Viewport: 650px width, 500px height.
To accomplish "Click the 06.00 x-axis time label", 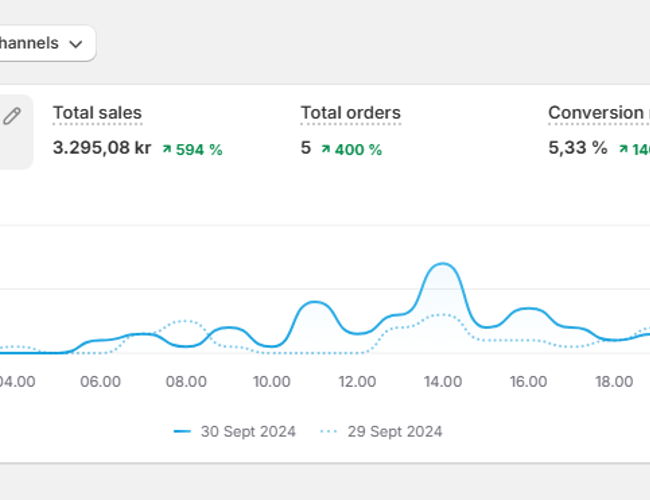I will click(101, 381).
